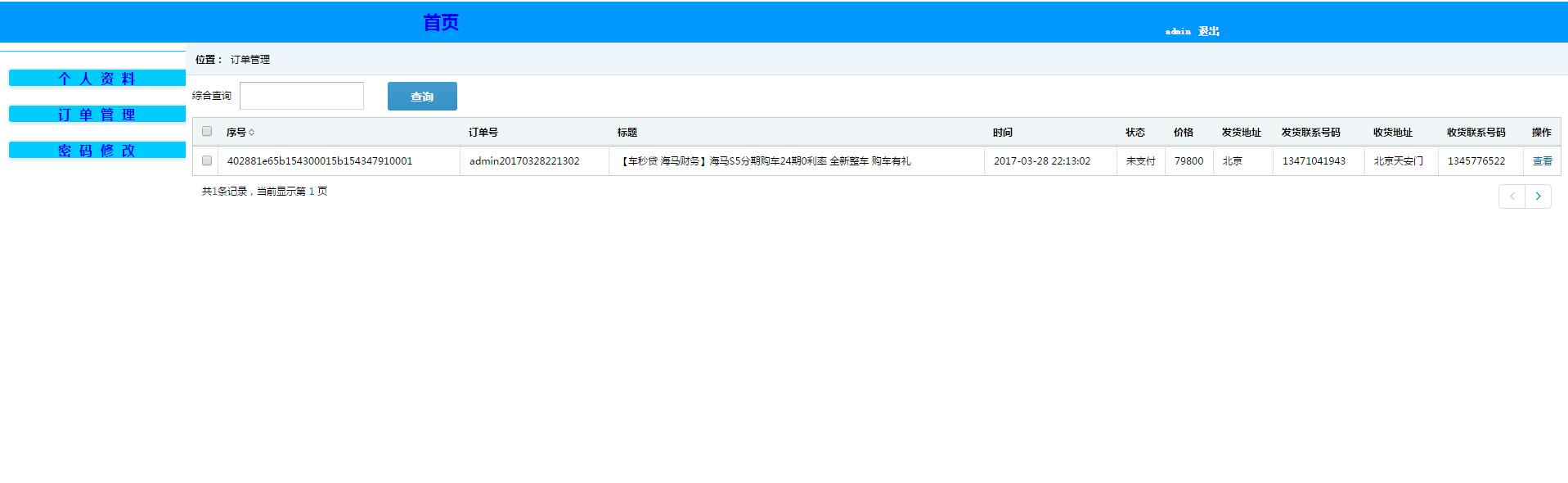Click 查看 link for the order

pyautogui.click(x=1542, y=161)
